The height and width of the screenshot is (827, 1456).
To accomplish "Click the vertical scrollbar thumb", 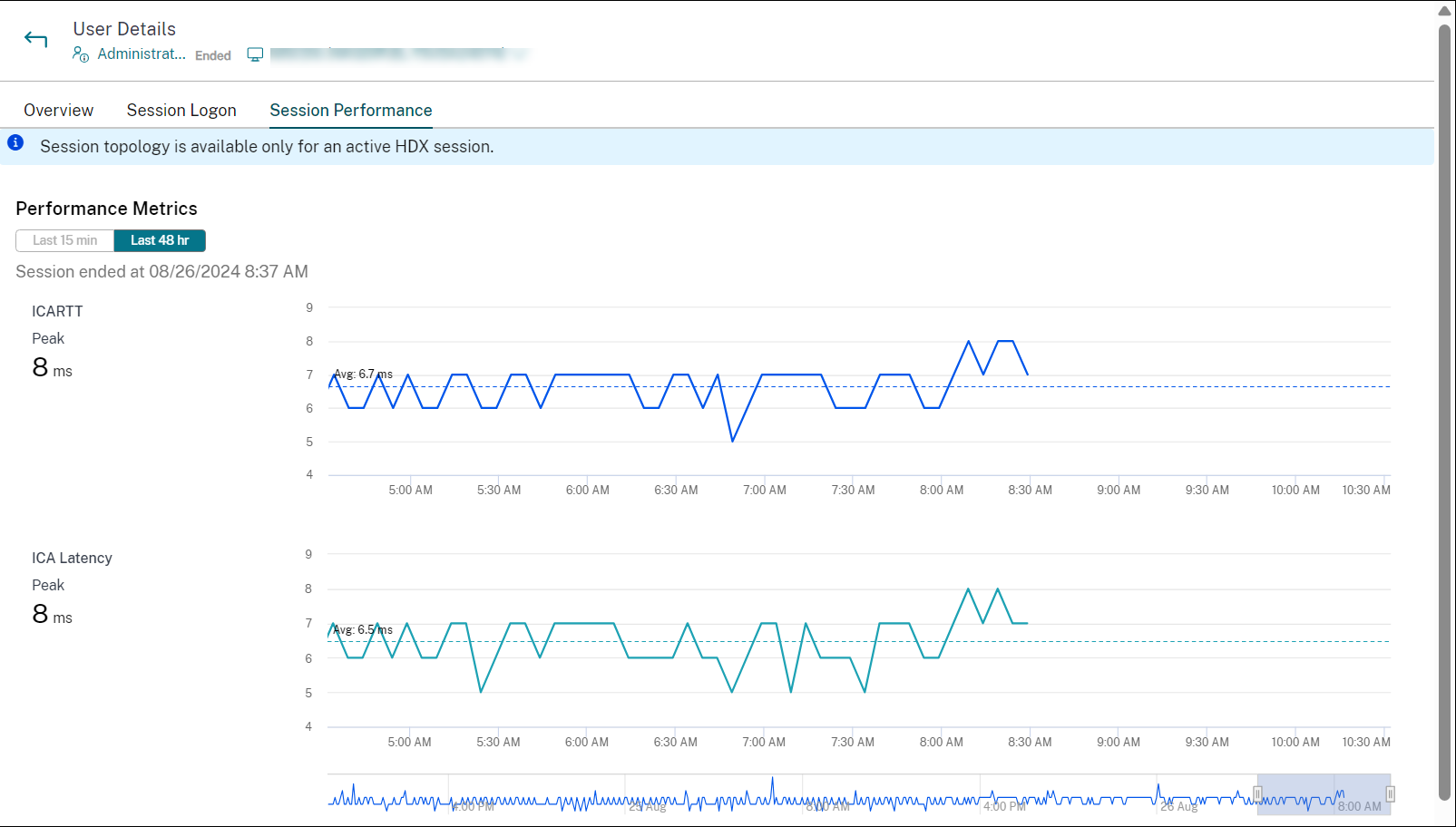I will coord(1444,408).
